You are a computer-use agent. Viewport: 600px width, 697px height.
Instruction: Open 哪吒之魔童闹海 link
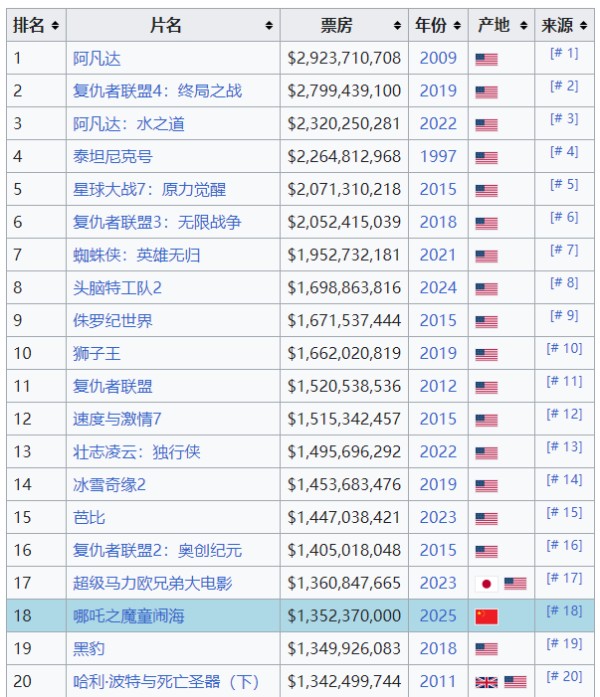point(128,616)
